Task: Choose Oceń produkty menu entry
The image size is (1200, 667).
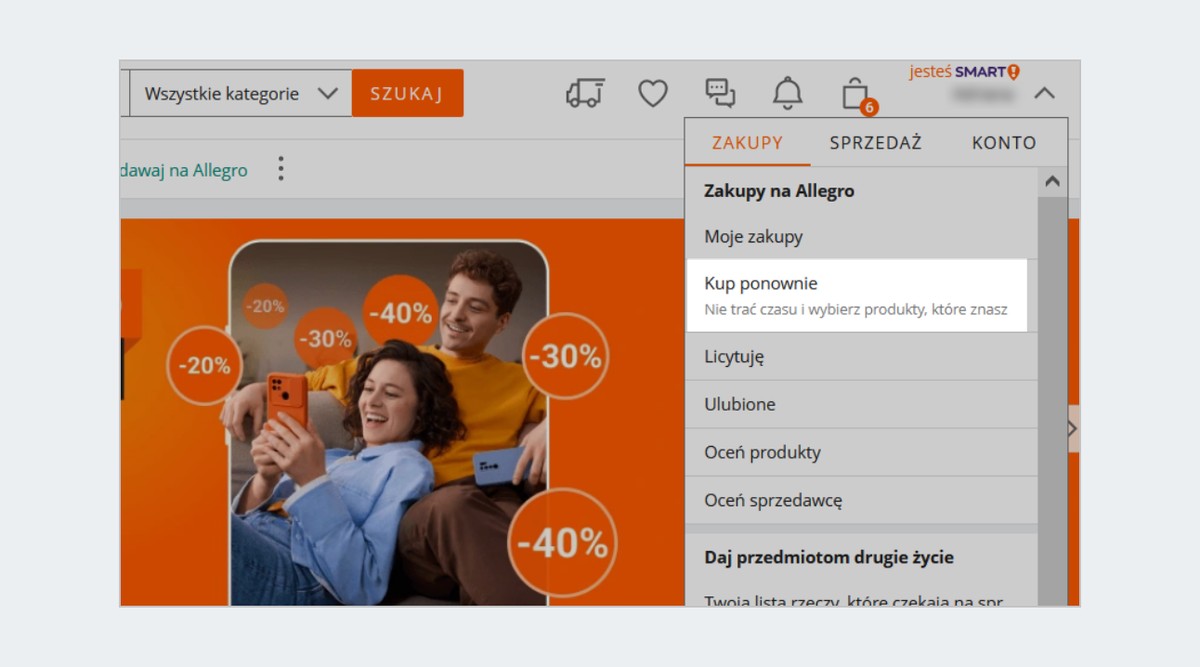Action: pyautogui.click(x=861, y=452)
